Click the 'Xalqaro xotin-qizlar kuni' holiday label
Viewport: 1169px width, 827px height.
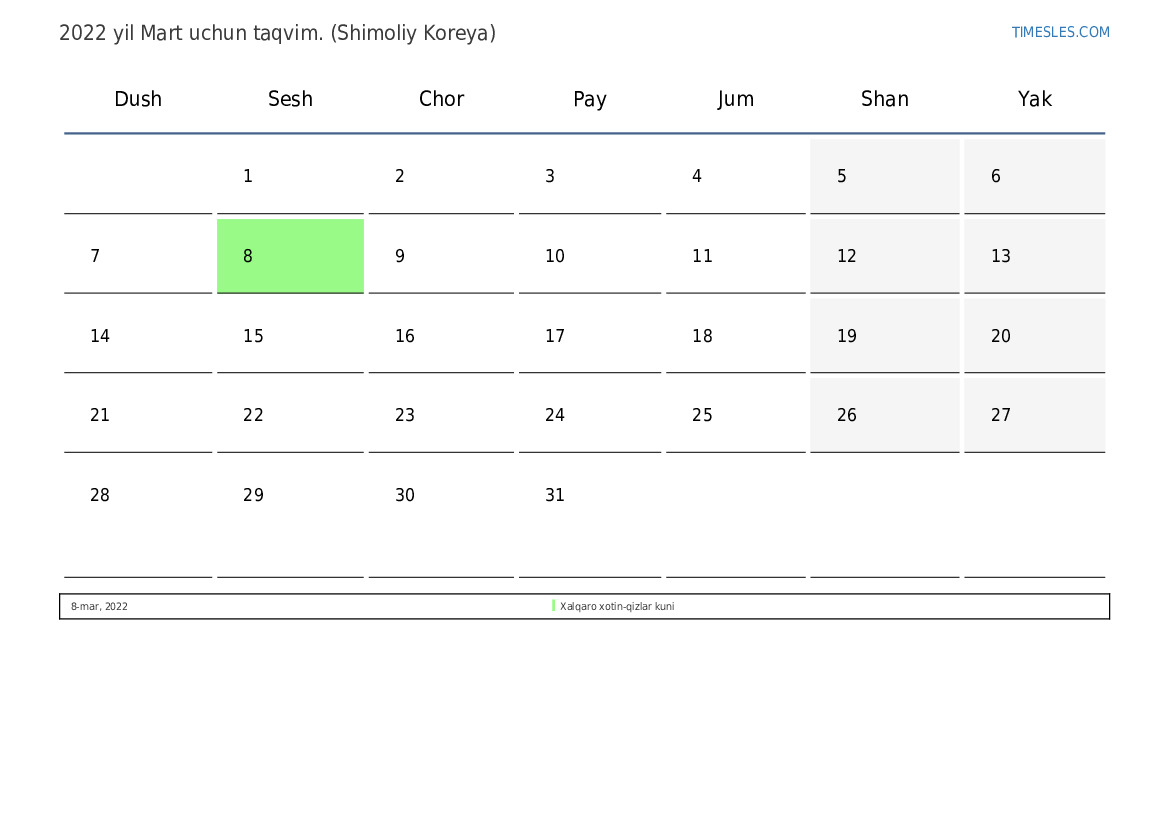[x=617, y=606]
